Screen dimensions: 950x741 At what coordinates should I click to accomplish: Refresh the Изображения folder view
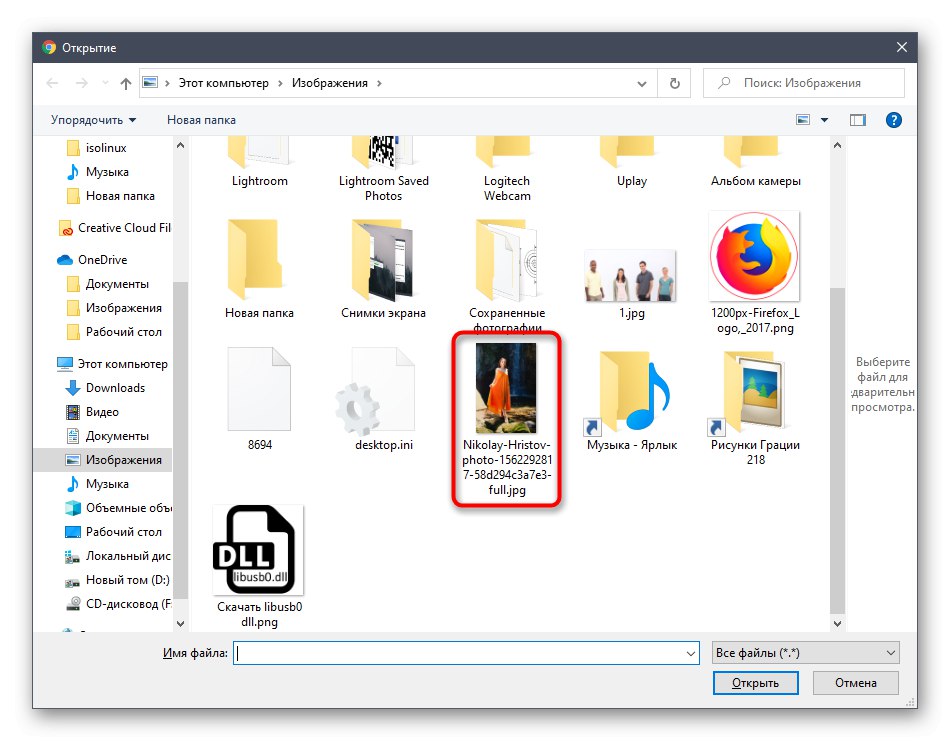click(x=674, y=83)
